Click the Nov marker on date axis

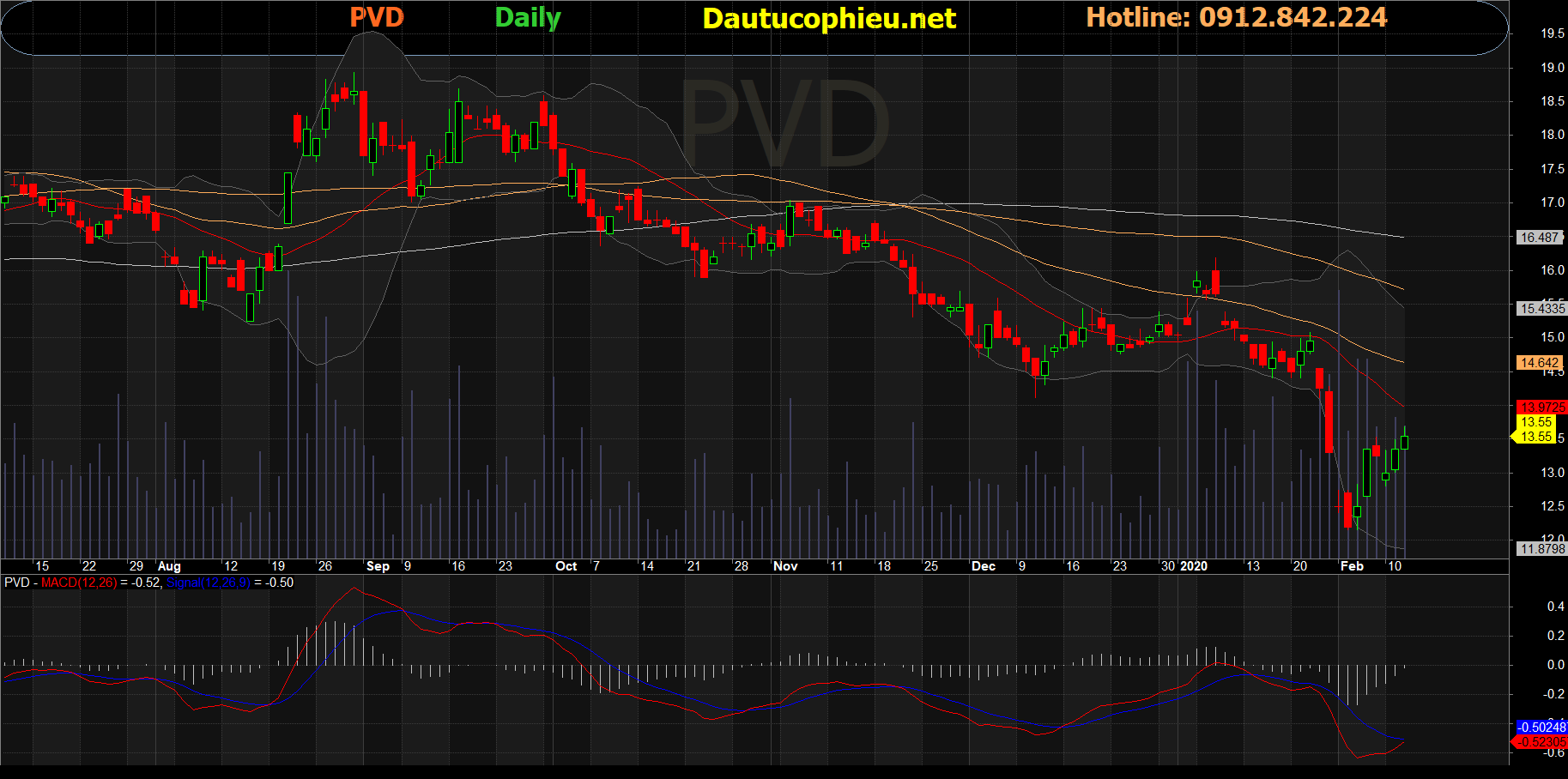pyautogui.click(x=785, y=566)
